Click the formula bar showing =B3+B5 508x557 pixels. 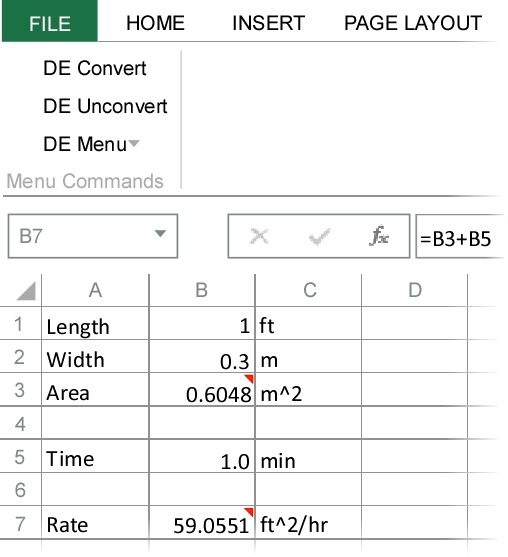click(460, 236)
